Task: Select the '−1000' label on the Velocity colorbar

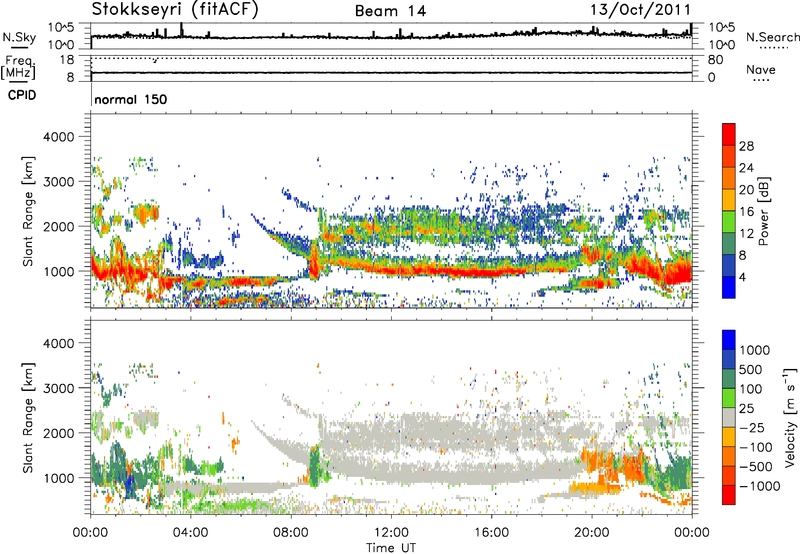Action: (759, 486)
